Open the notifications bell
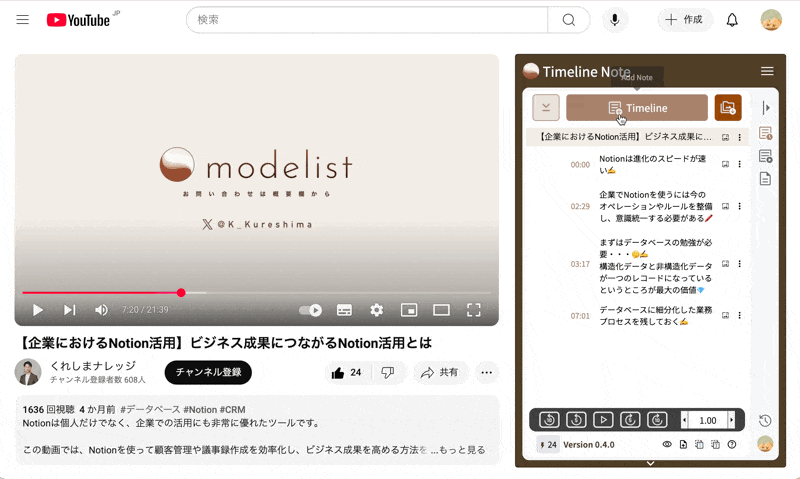 click(732, 20)
